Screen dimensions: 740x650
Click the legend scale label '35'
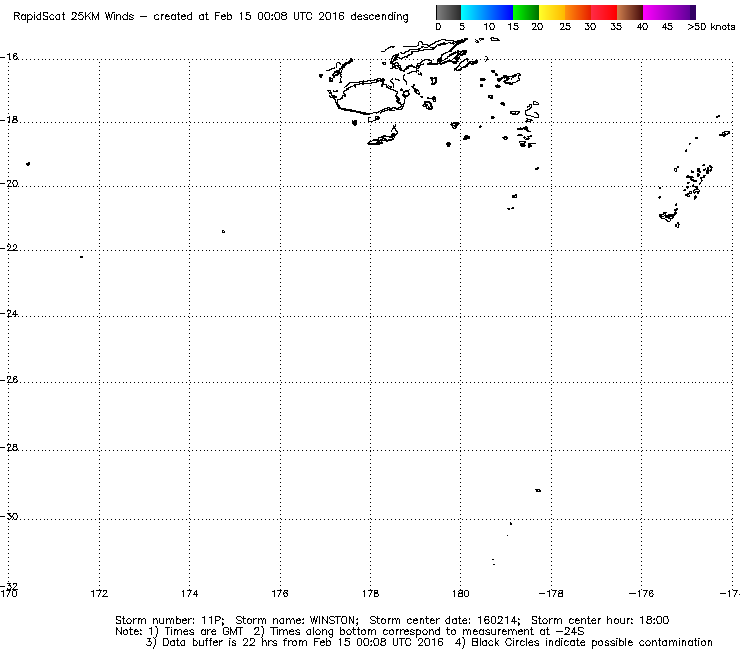click(x=616, y=27)
